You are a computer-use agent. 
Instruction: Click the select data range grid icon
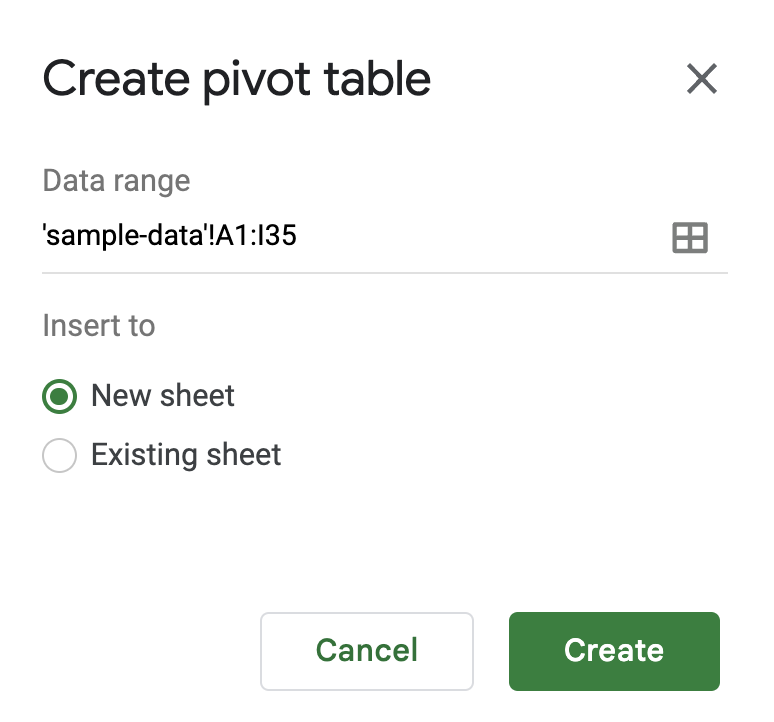[690, 237]
